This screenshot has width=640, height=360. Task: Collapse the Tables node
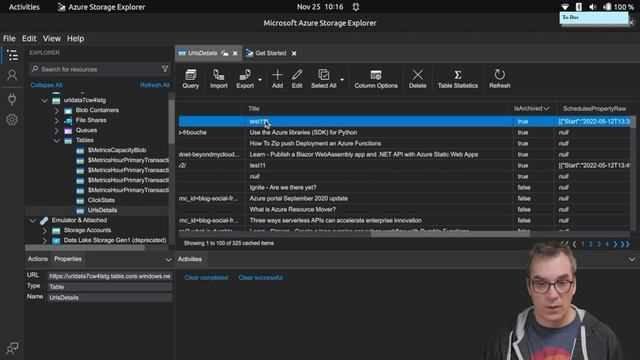point(57,140)
